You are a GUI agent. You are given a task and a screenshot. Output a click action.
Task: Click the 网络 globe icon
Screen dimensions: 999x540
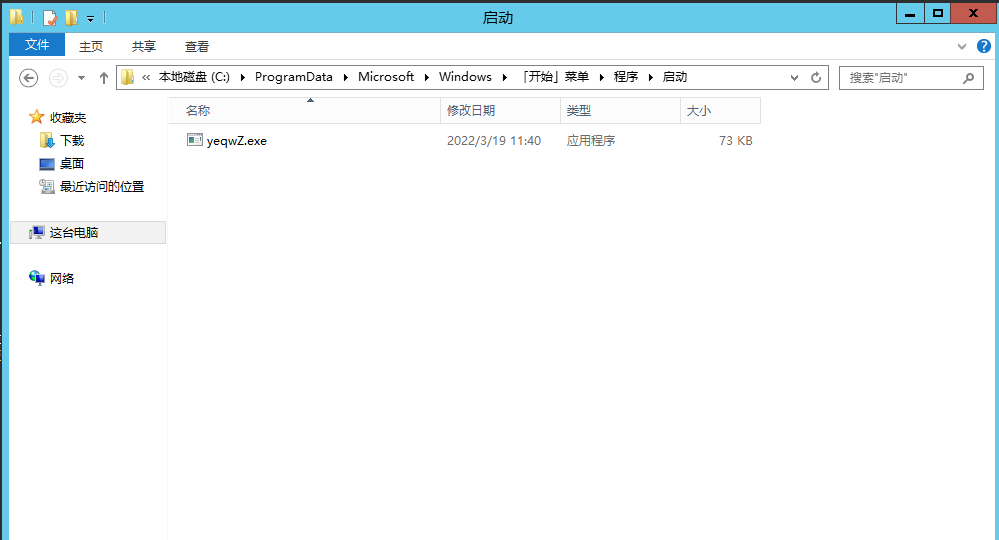point(37,278)
